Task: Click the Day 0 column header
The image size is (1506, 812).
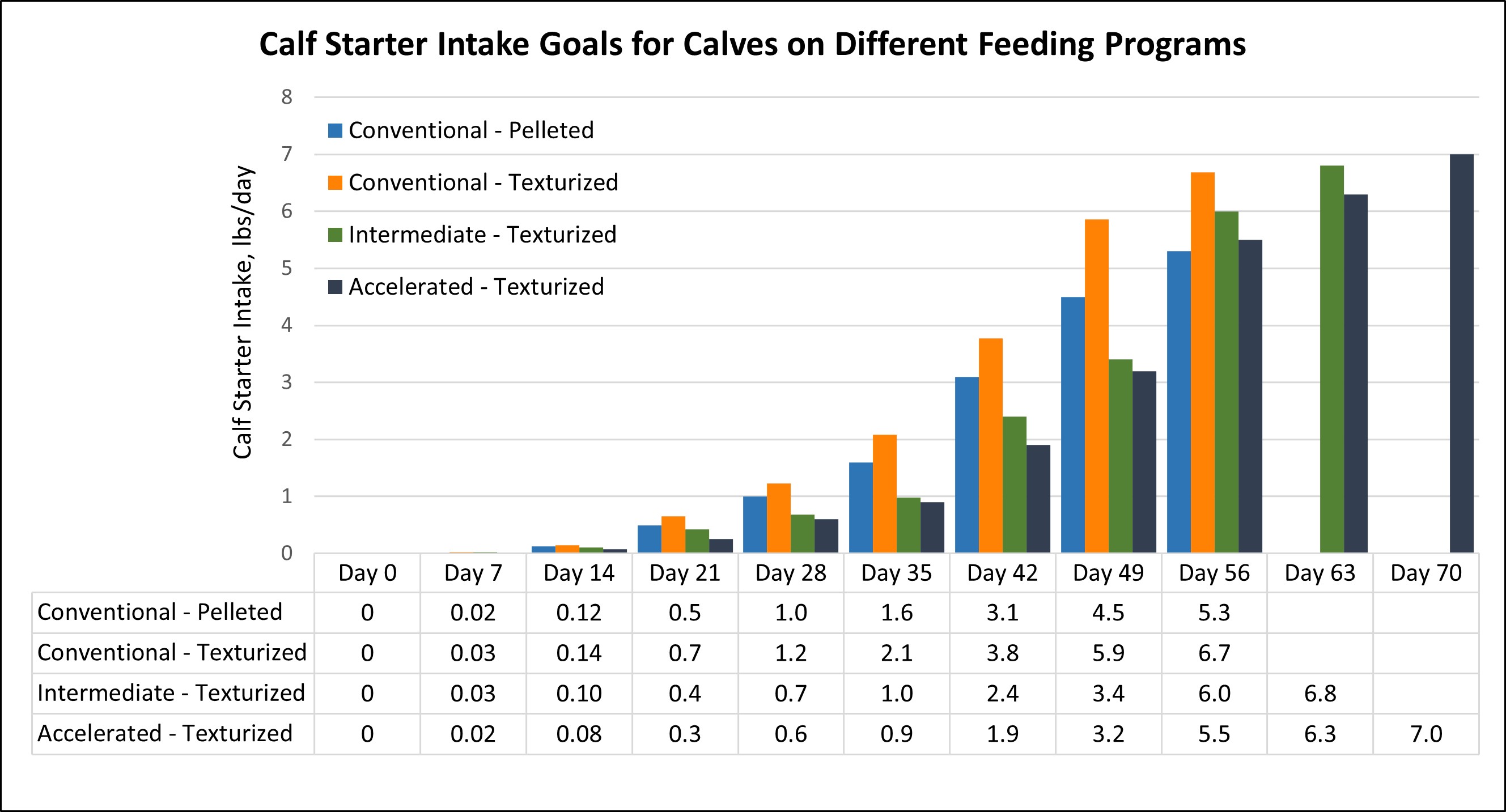Action: click(x=367, y=573)
